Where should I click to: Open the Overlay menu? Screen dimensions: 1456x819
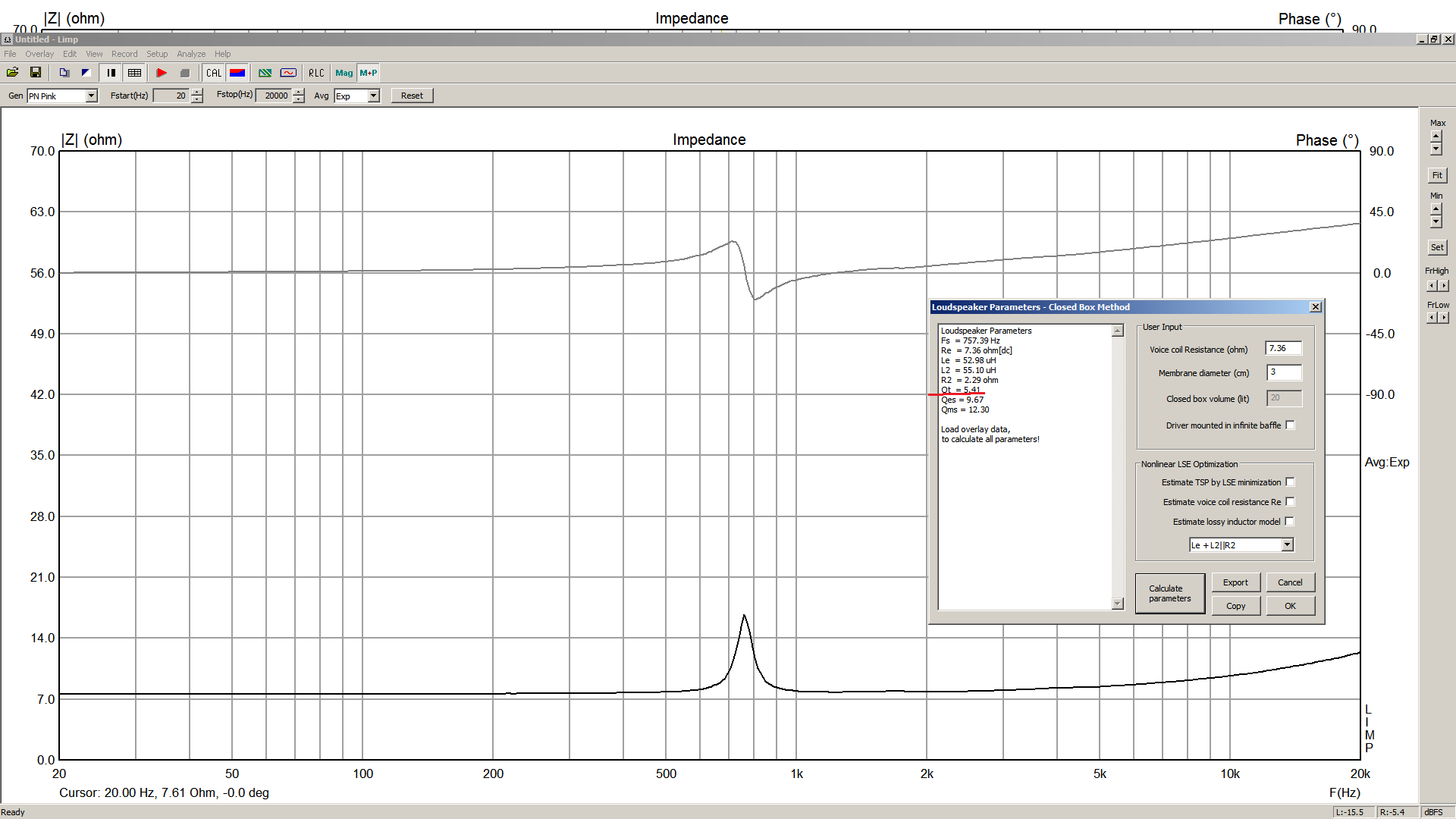[x=39, y=54]
